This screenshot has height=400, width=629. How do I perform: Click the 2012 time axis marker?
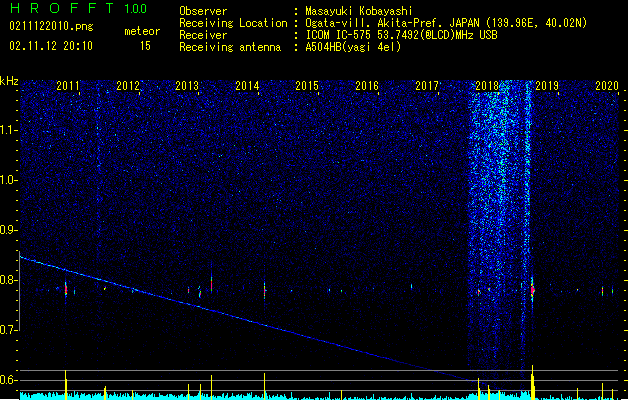pos(128,86)
